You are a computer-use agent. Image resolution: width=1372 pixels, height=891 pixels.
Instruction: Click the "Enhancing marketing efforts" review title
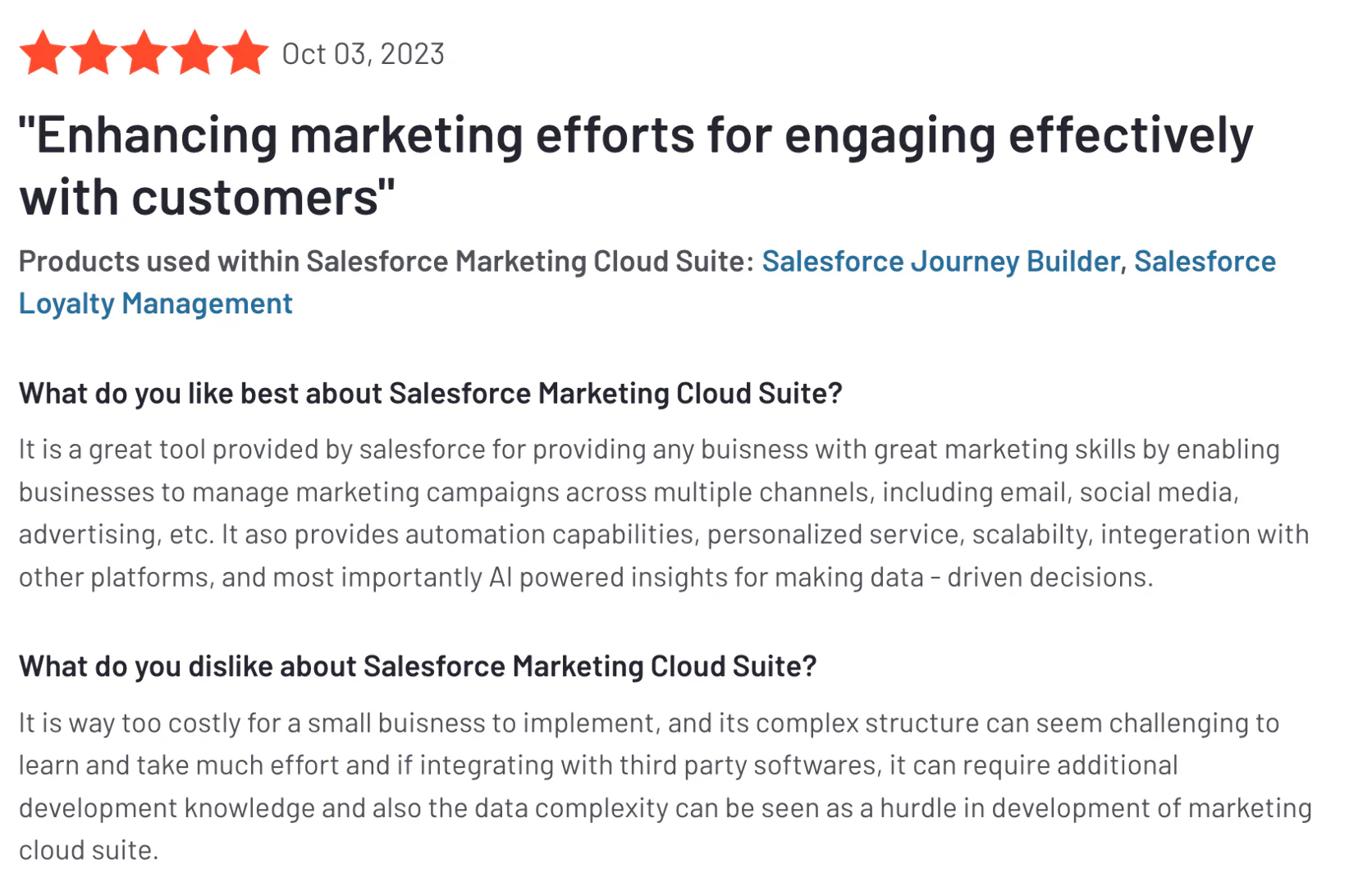click(x=635, y=167)
